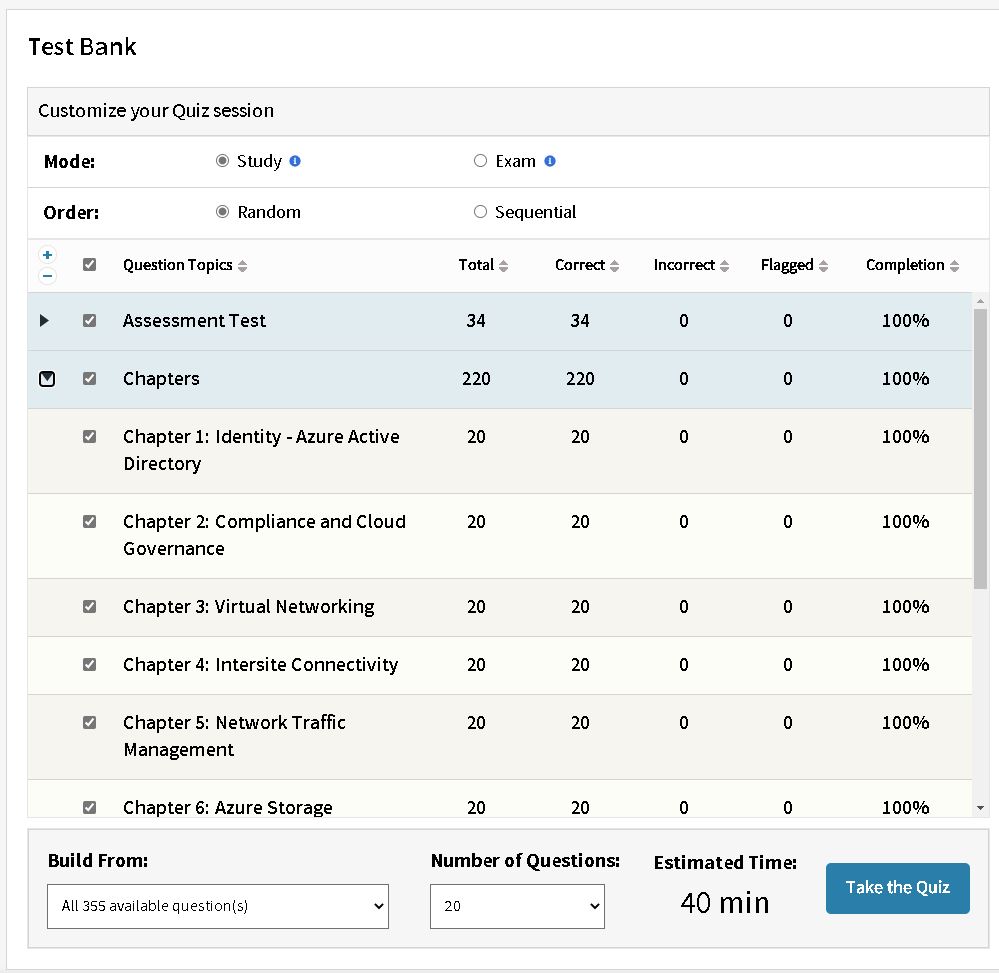Open the Build From dropdown
This screenshot has height=973, width=999.
click(x=218, y=906)
